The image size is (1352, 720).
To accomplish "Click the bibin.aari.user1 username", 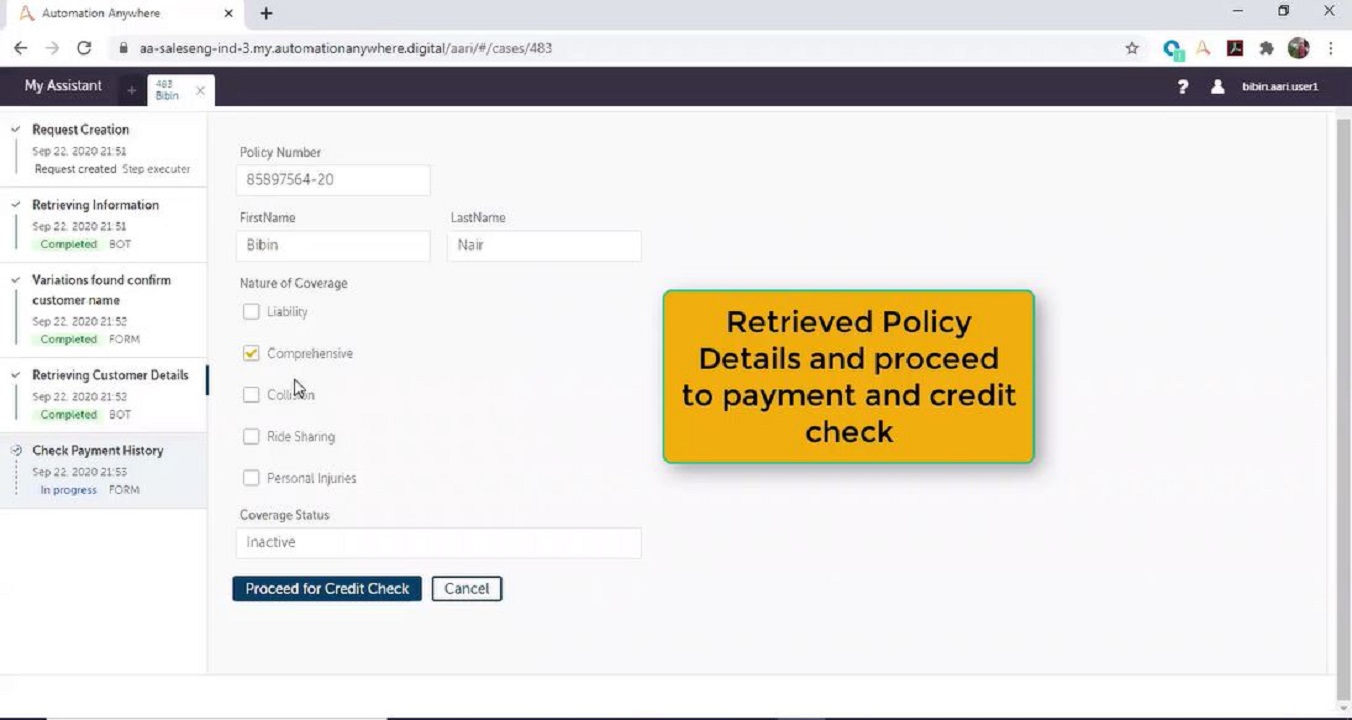I will point(1280,87).
